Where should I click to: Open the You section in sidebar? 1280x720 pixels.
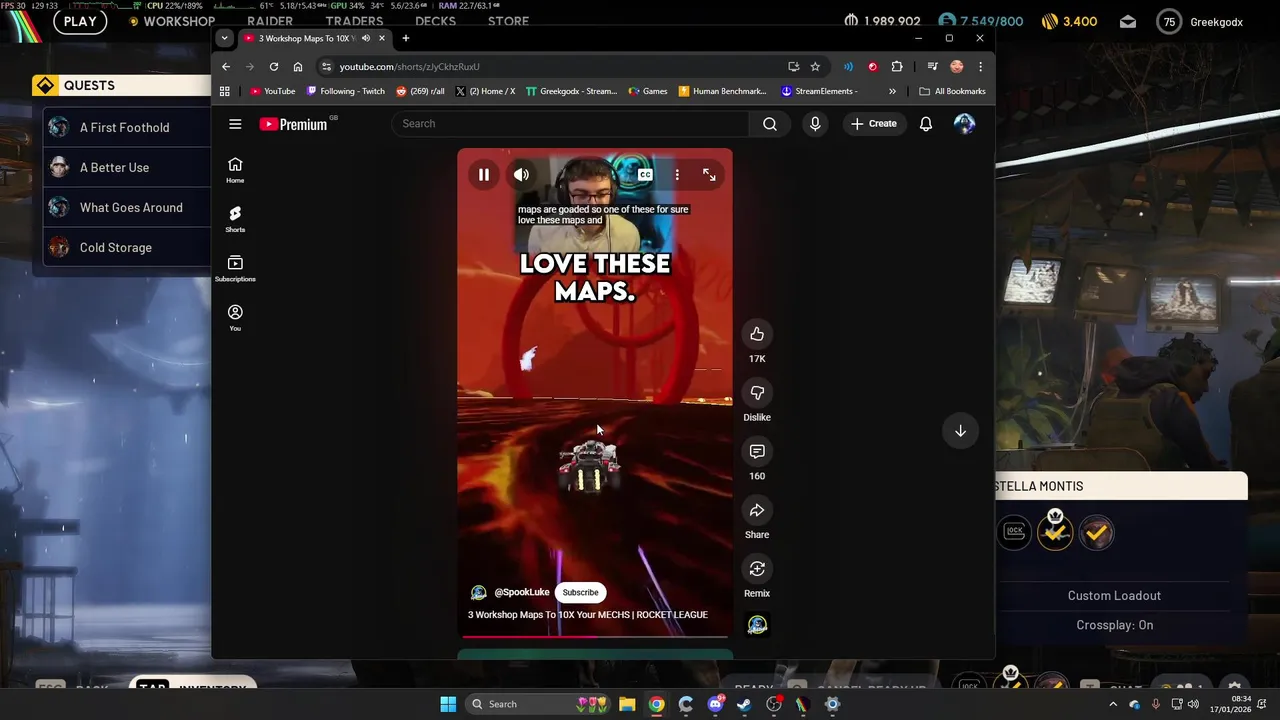coord(235,318)
